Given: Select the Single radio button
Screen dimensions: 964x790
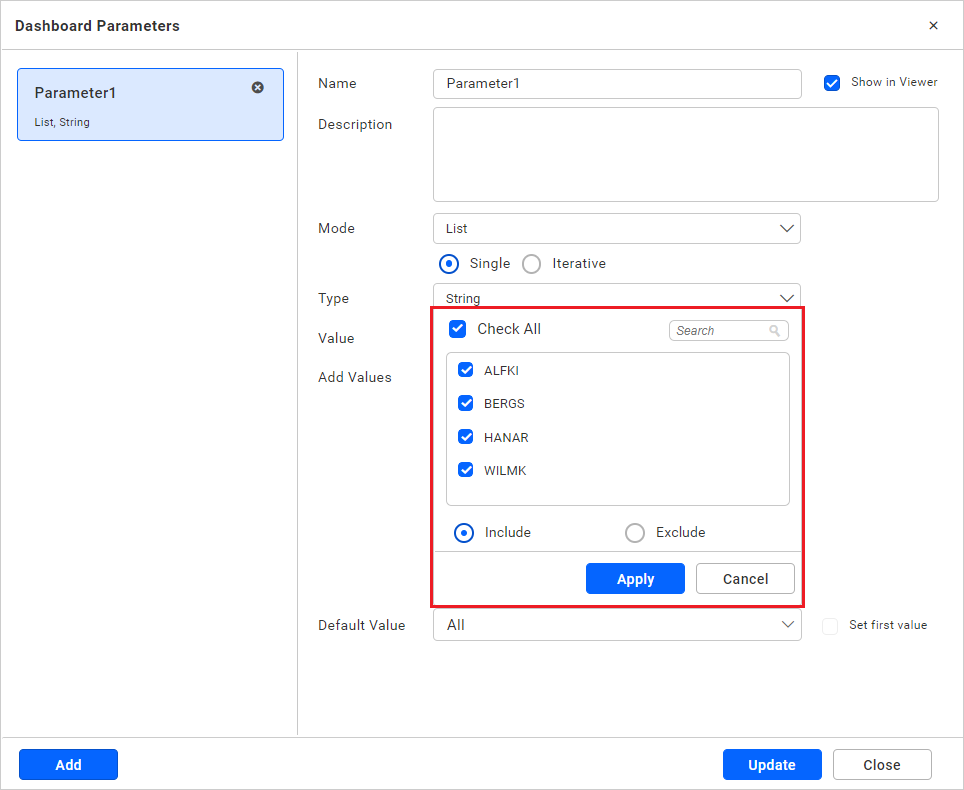Looking at the screenshot, I should [449, 263].
